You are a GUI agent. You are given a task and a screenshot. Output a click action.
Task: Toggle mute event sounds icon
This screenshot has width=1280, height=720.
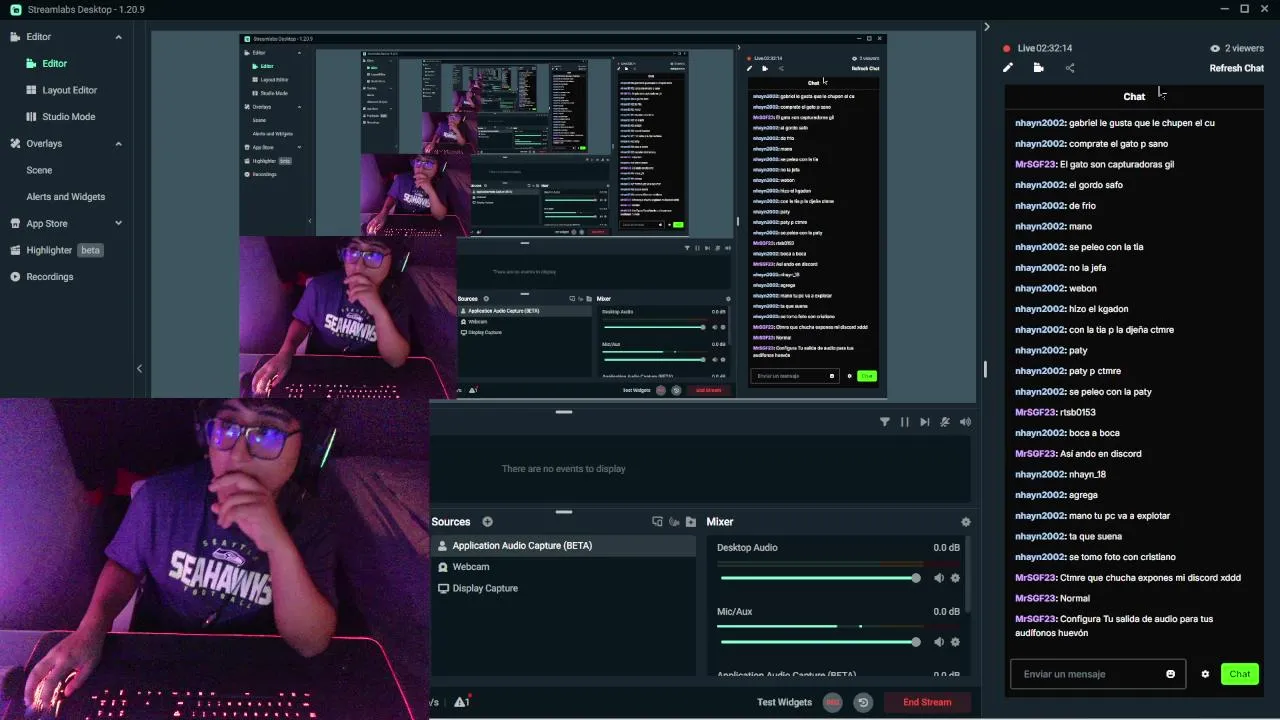click(x=945, y=422)
